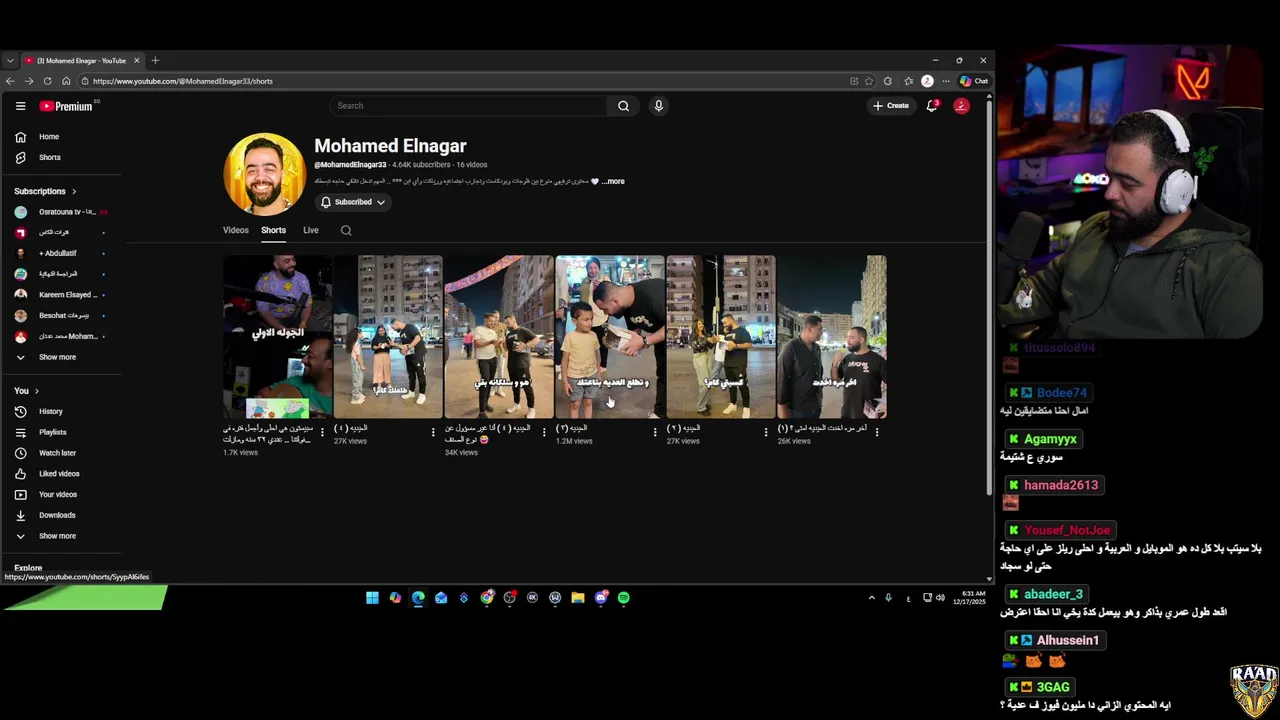Screen dimensions: 1280x720
Task: Open the Copilot Chat button
Action: coord(974,81)
